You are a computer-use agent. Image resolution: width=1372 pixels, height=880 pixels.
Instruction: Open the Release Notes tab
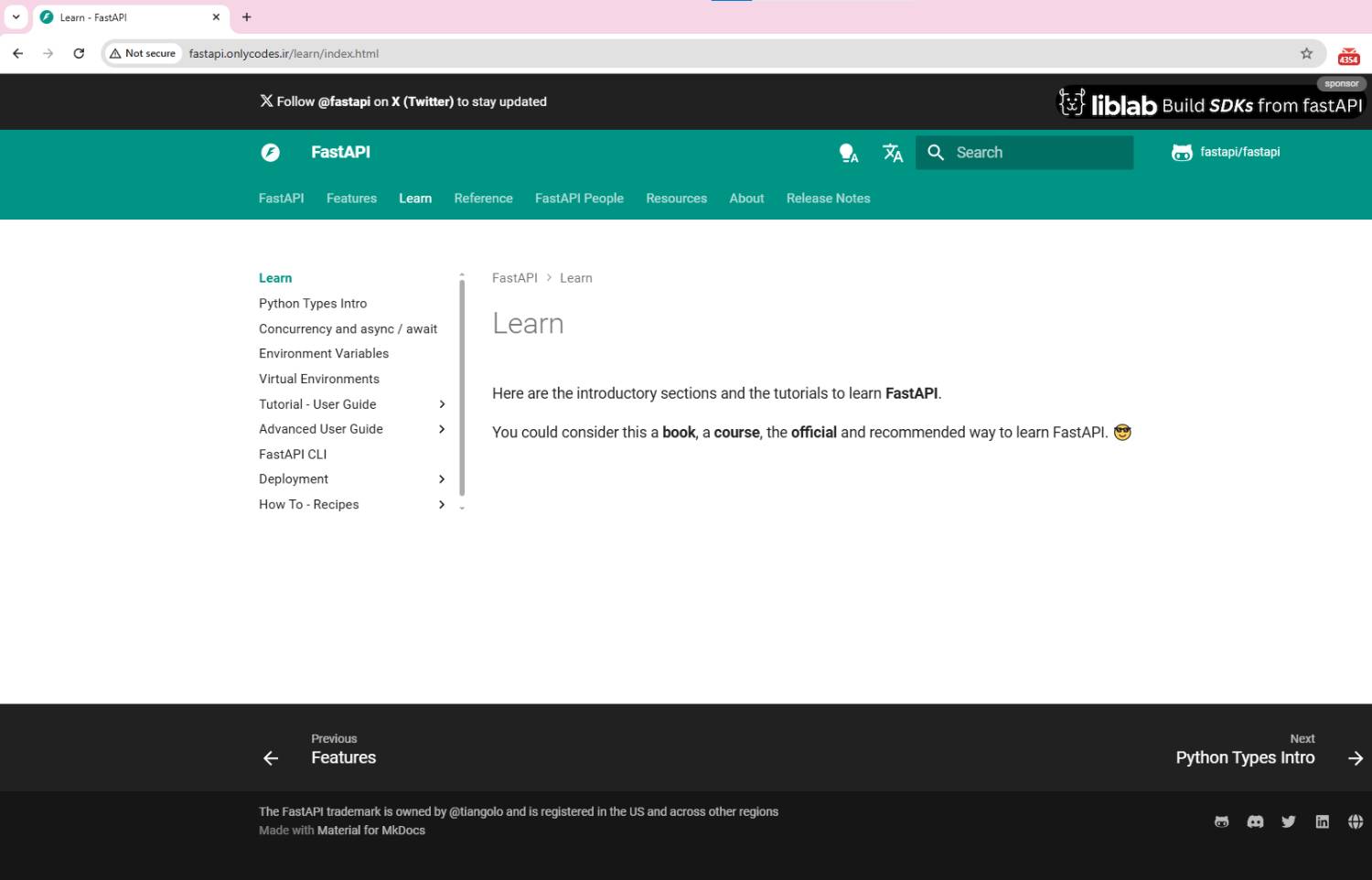(x=828, y=199)
